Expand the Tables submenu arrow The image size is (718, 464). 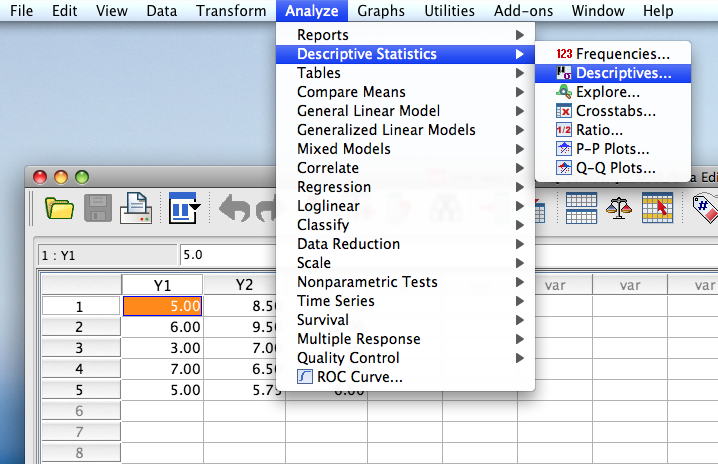(520, 73)
